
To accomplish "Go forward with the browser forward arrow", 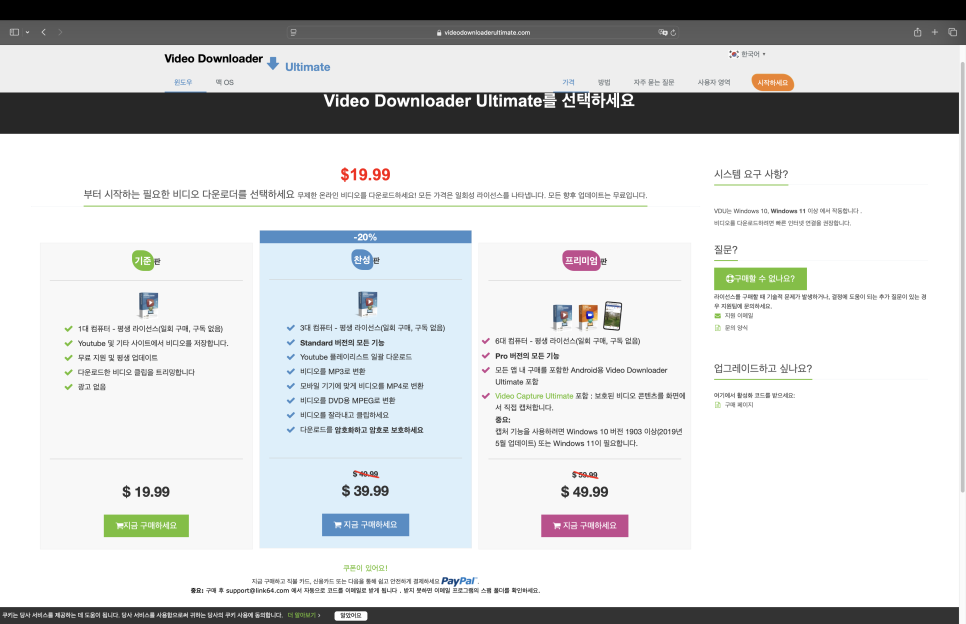I will pos(60,32).
